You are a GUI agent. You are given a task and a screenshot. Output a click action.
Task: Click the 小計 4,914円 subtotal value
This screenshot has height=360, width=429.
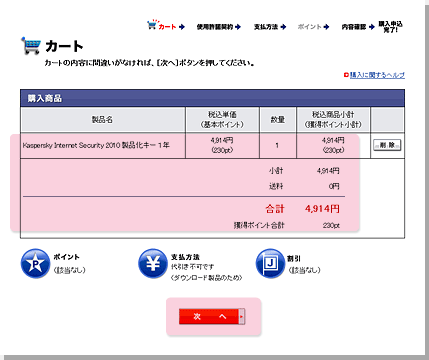click(328, 171)
